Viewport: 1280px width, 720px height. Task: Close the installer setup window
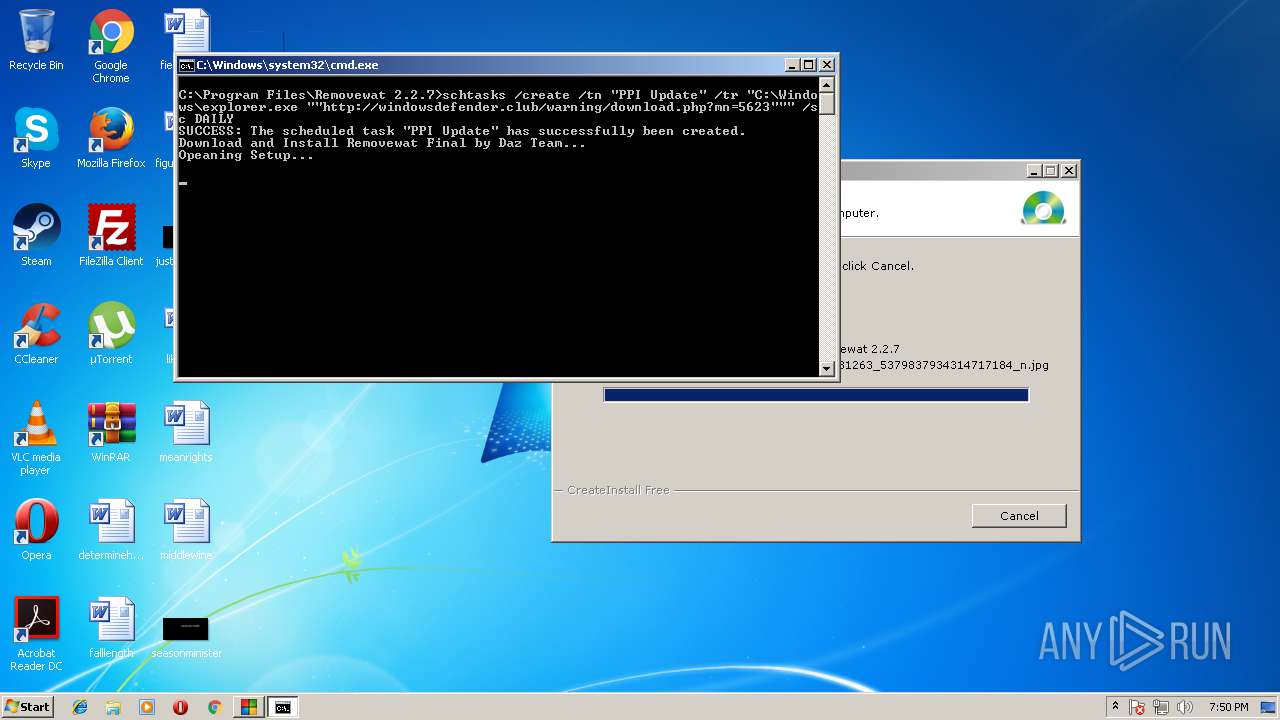click(1069, 171)
